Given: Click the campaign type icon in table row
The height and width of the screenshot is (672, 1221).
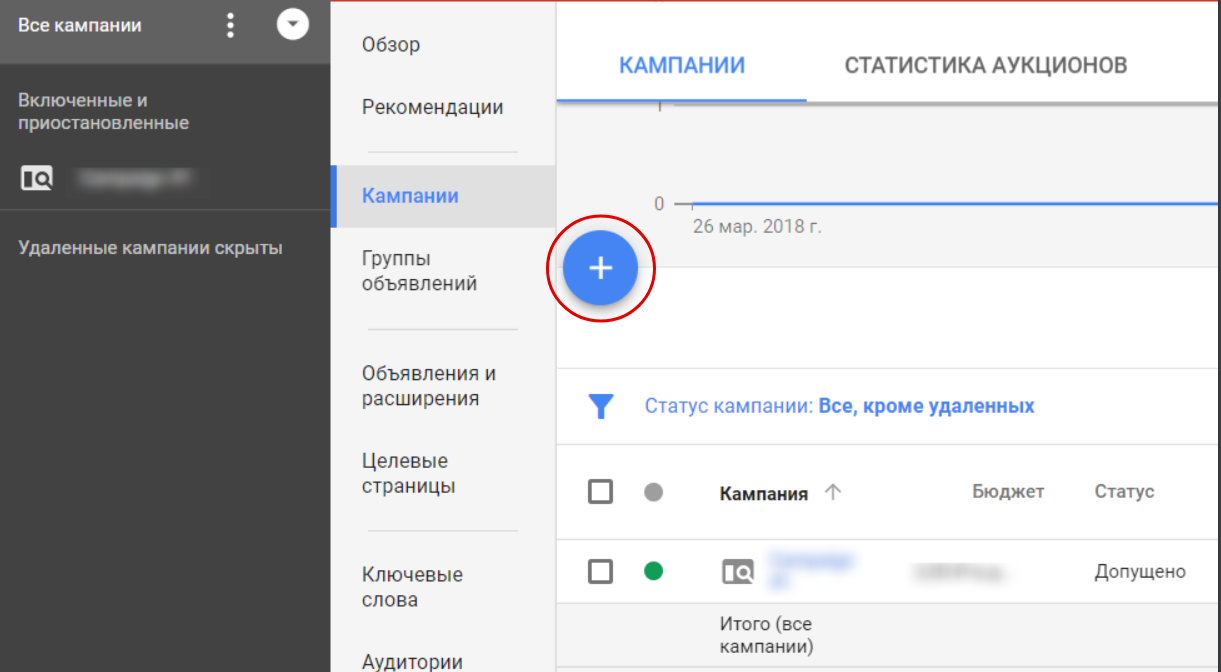Looking at the screenshot, I should point(738,572).
